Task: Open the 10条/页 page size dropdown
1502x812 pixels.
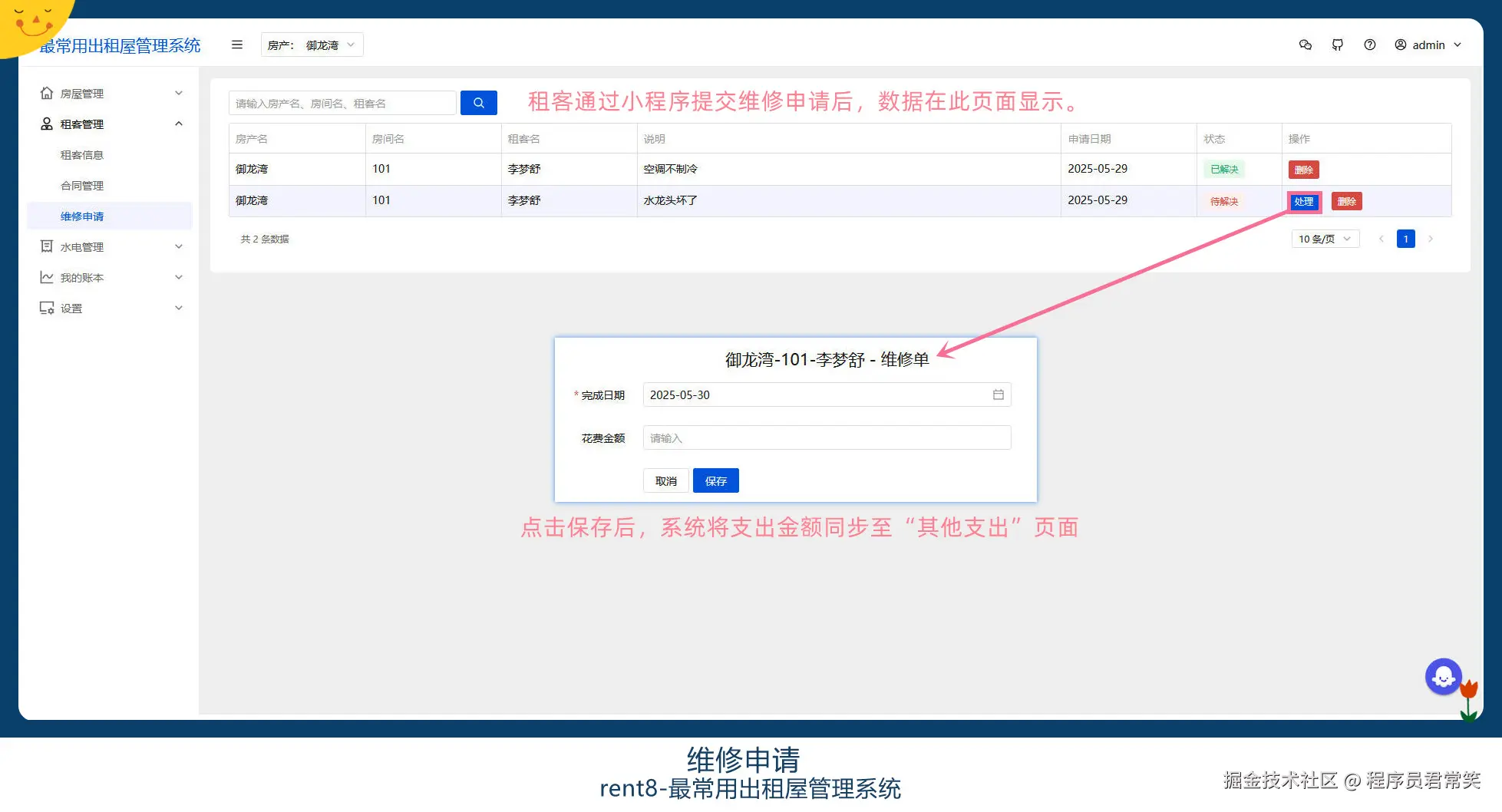Action: pos(1324,239)
